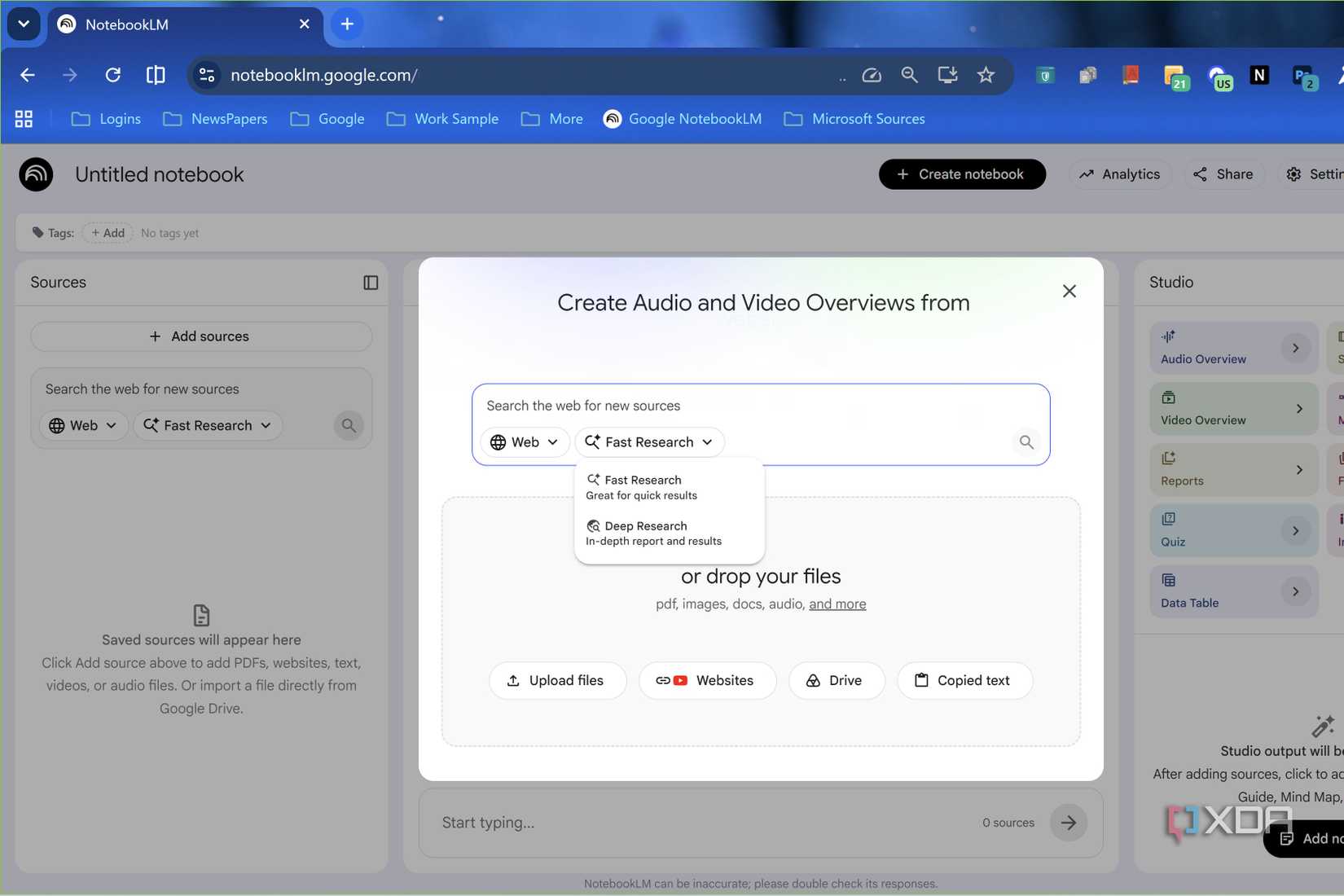Open the More bookmark folder
Viewport: 1344px width, 896px height.
point(552,119)
